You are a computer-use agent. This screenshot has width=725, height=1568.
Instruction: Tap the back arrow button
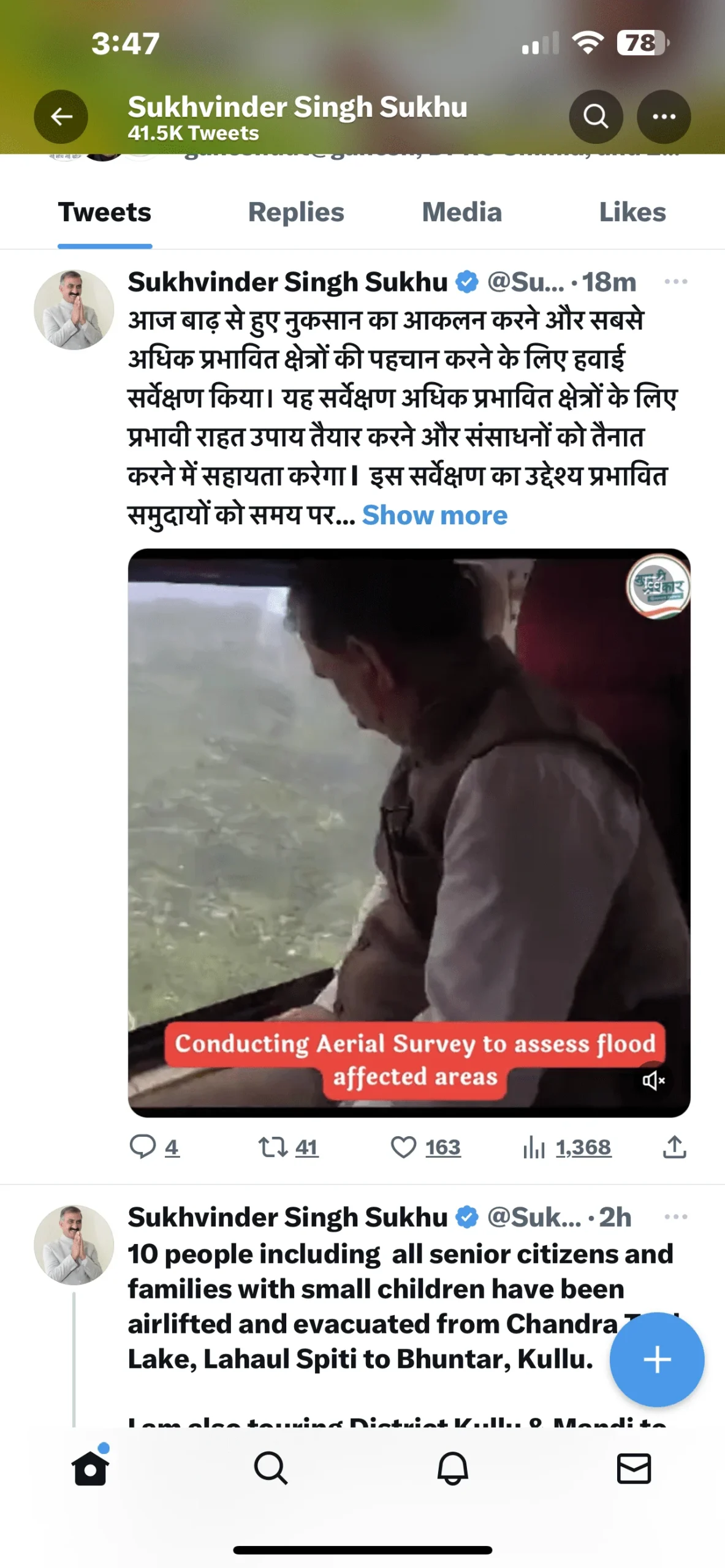pos(61,116)
